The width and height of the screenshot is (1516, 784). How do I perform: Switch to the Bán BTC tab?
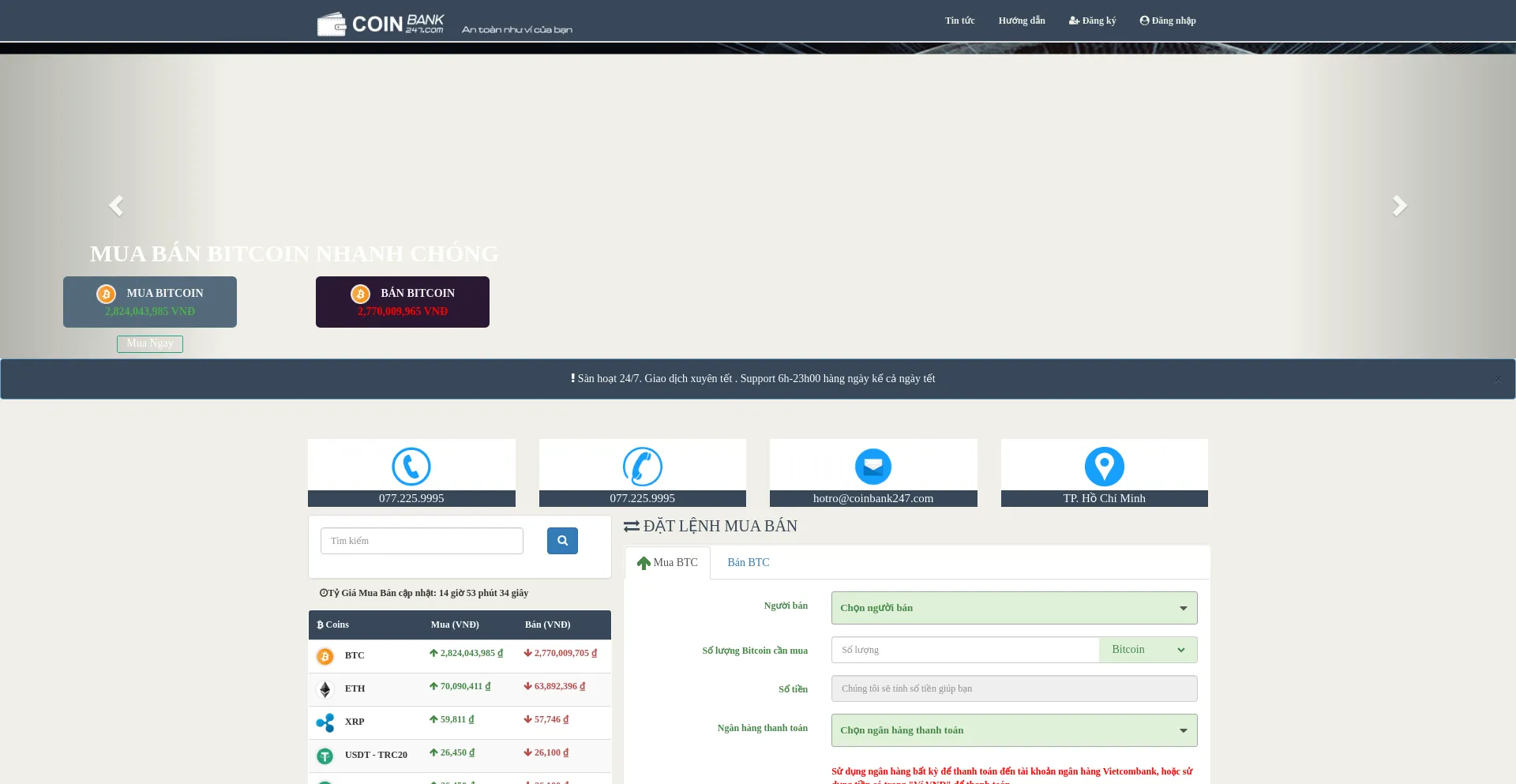tap(748, 563)
